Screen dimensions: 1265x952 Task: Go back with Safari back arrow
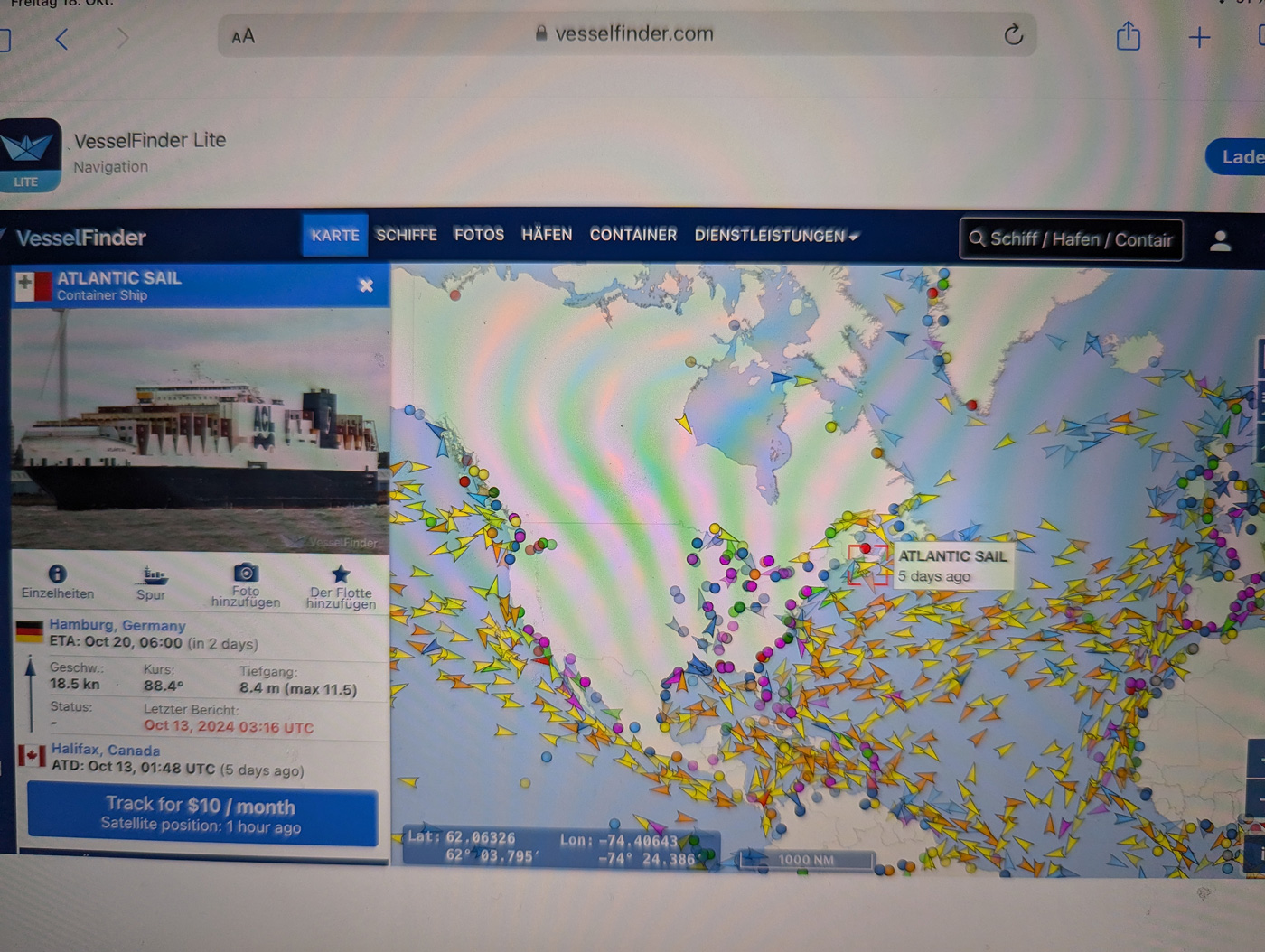(61, 39)
